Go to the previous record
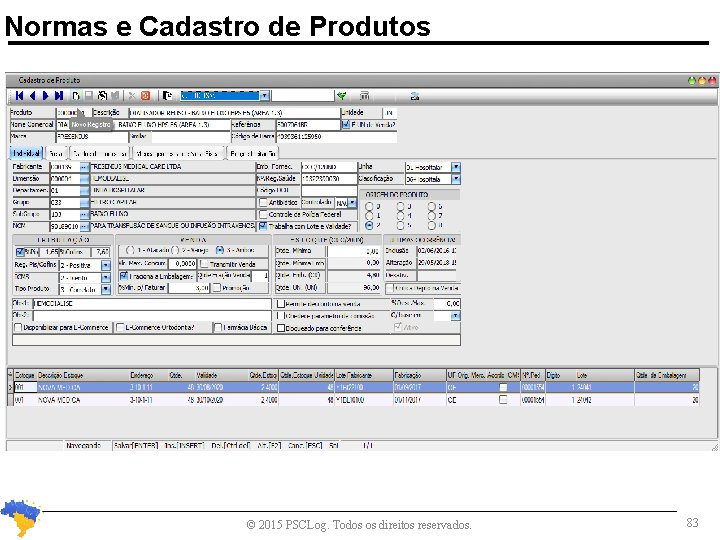Viewport: 720px width, 540px height. pos(32,96)
